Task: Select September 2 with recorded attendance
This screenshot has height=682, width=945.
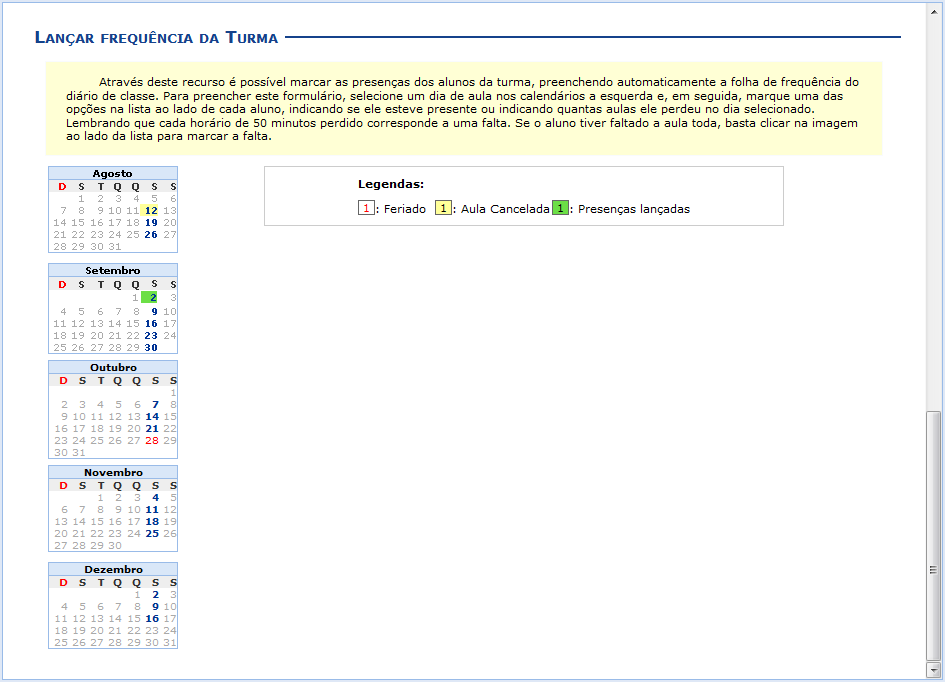Action: [151, 297]
